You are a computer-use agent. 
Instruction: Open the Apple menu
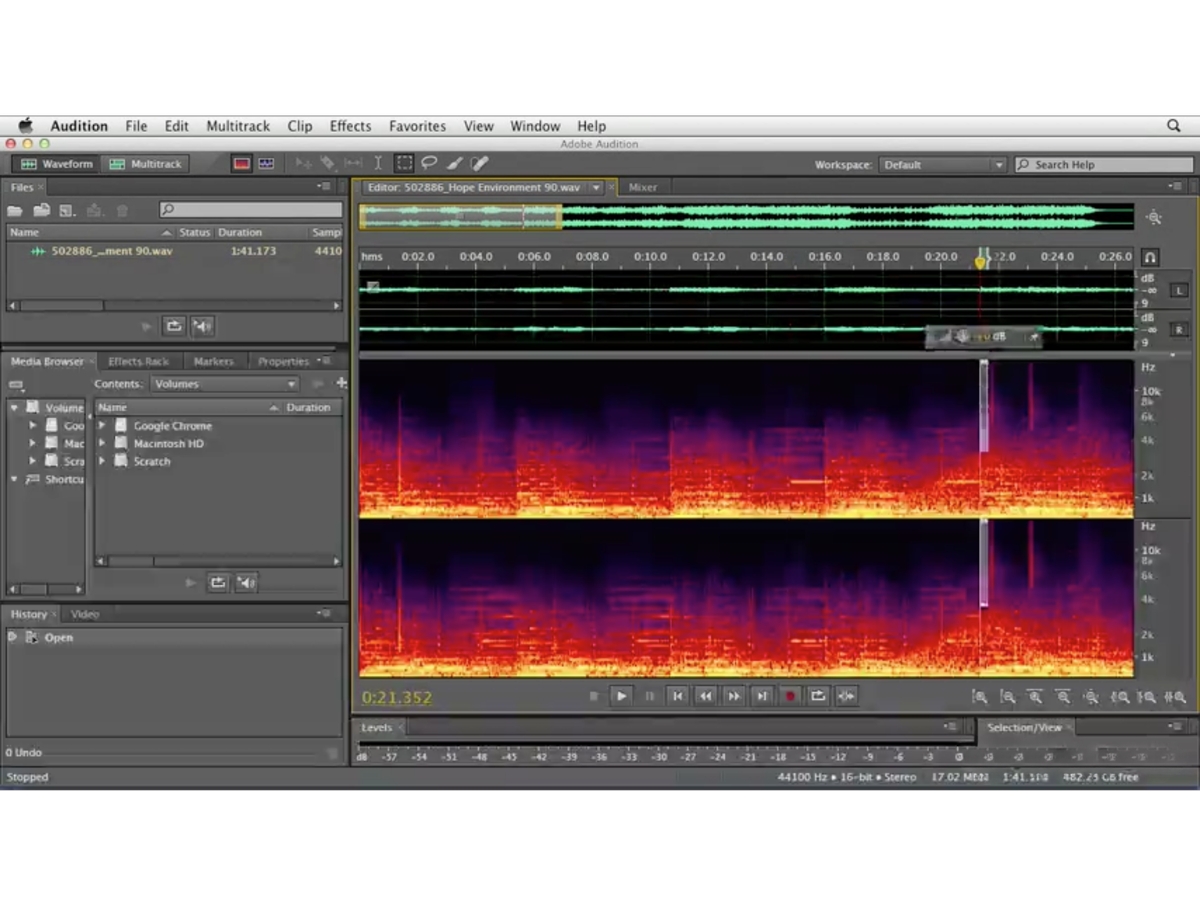click(25, 126)
